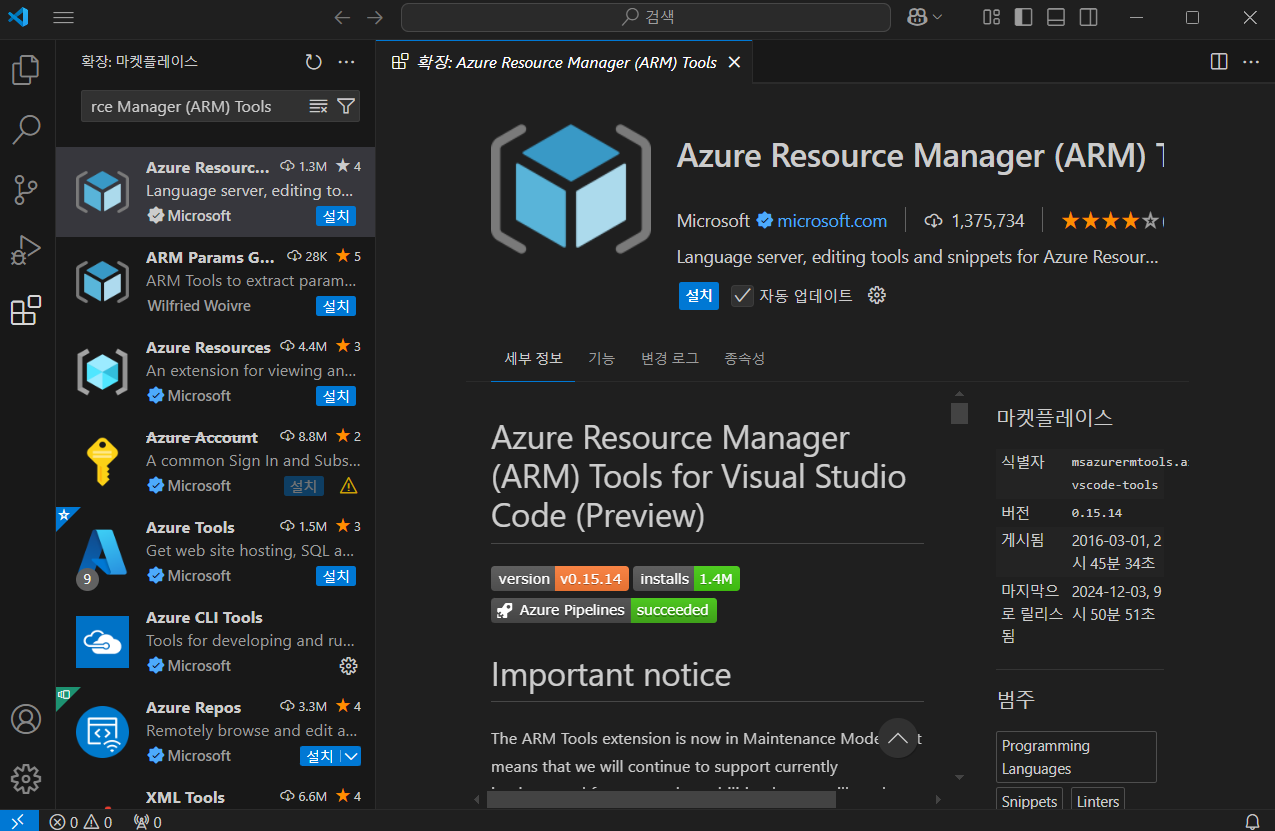
Task: Select the Linters category tag
Action: 1098,800
